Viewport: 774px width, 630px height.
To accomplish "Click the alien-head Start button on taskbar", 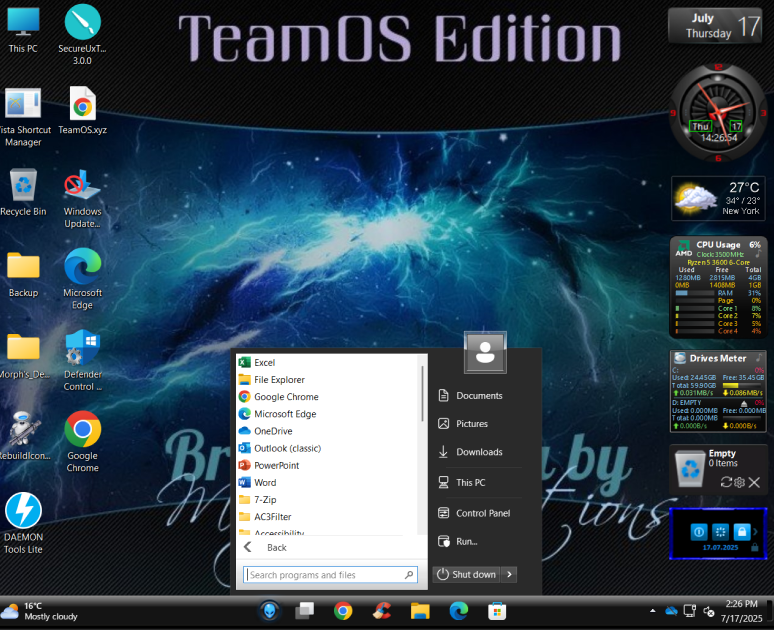I will click(x=270, y=611).
